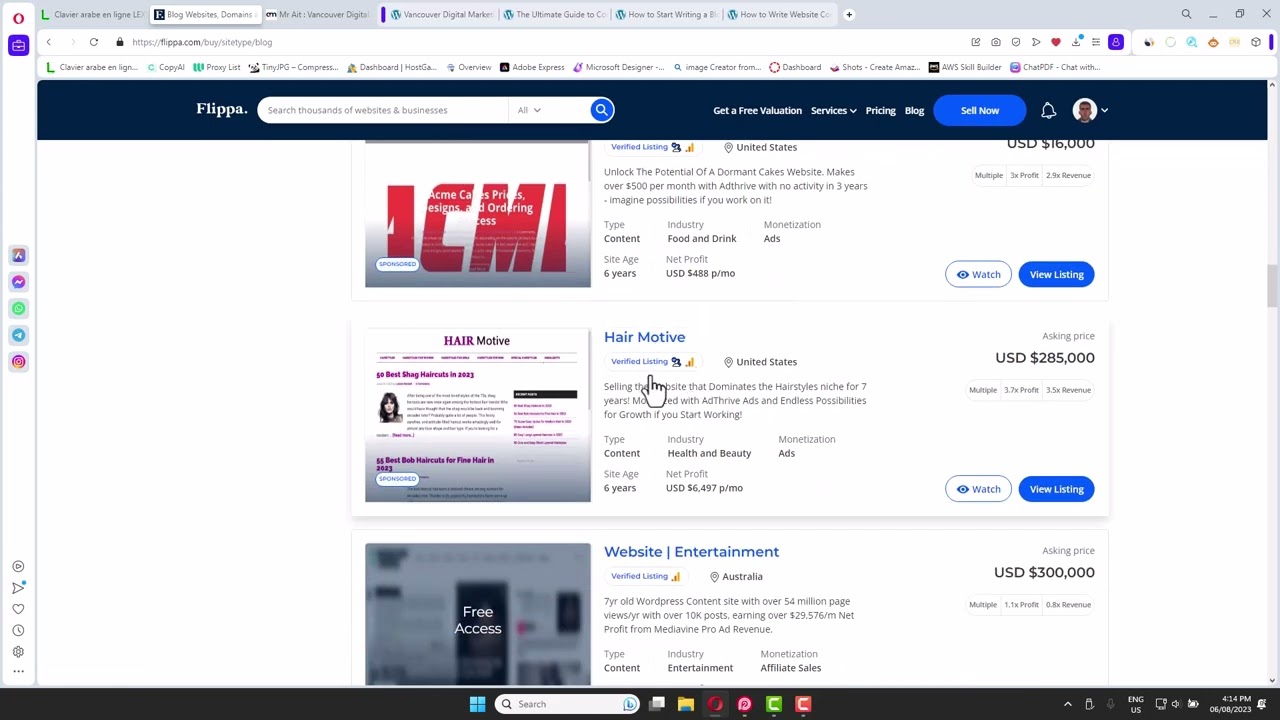Open Aria AI icon in sidebar
The width and height of the screenshot is (1280, 720).
tap(18, 256)
